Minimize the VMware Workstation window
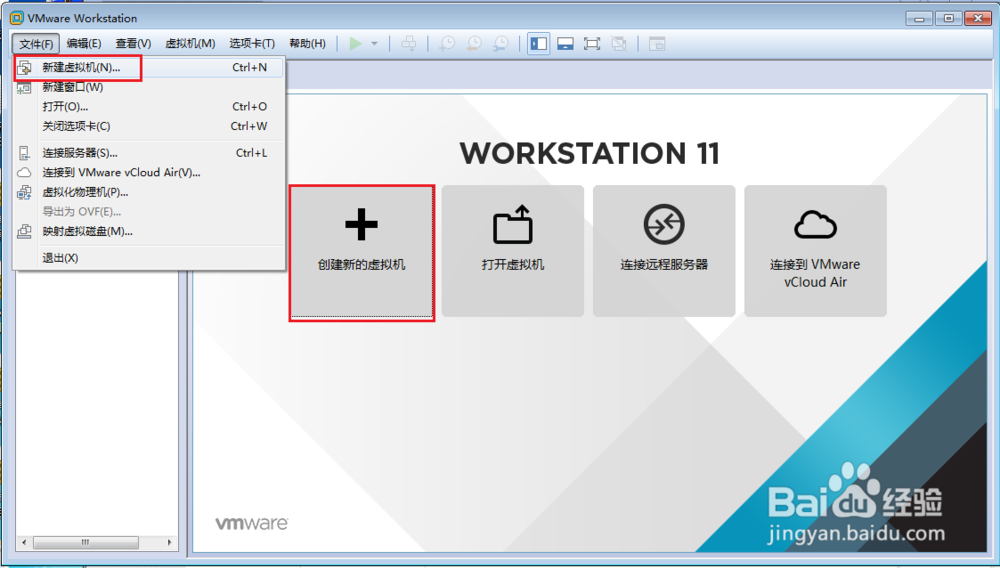This screenshot has height=568, width=1000. pos(919,18)
